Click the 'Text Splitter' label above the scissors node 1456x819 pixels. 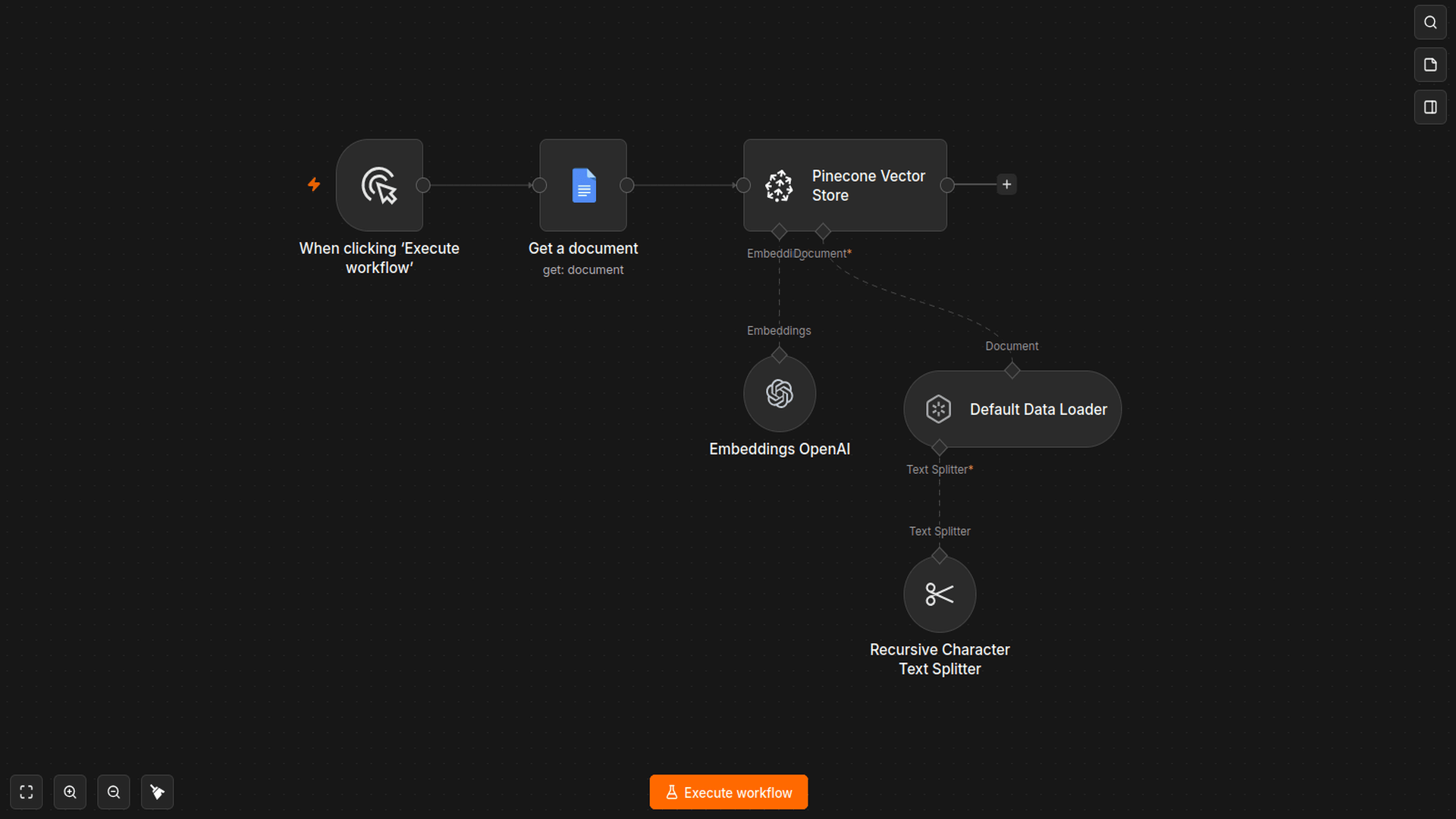coord(940,532)
